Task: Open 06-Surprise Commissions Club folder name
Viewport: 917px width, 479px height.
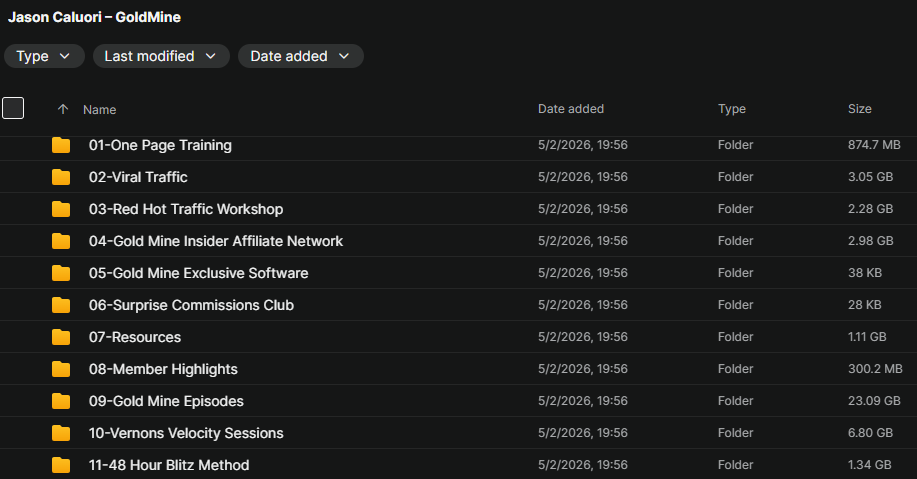Action: pos(191,305)
